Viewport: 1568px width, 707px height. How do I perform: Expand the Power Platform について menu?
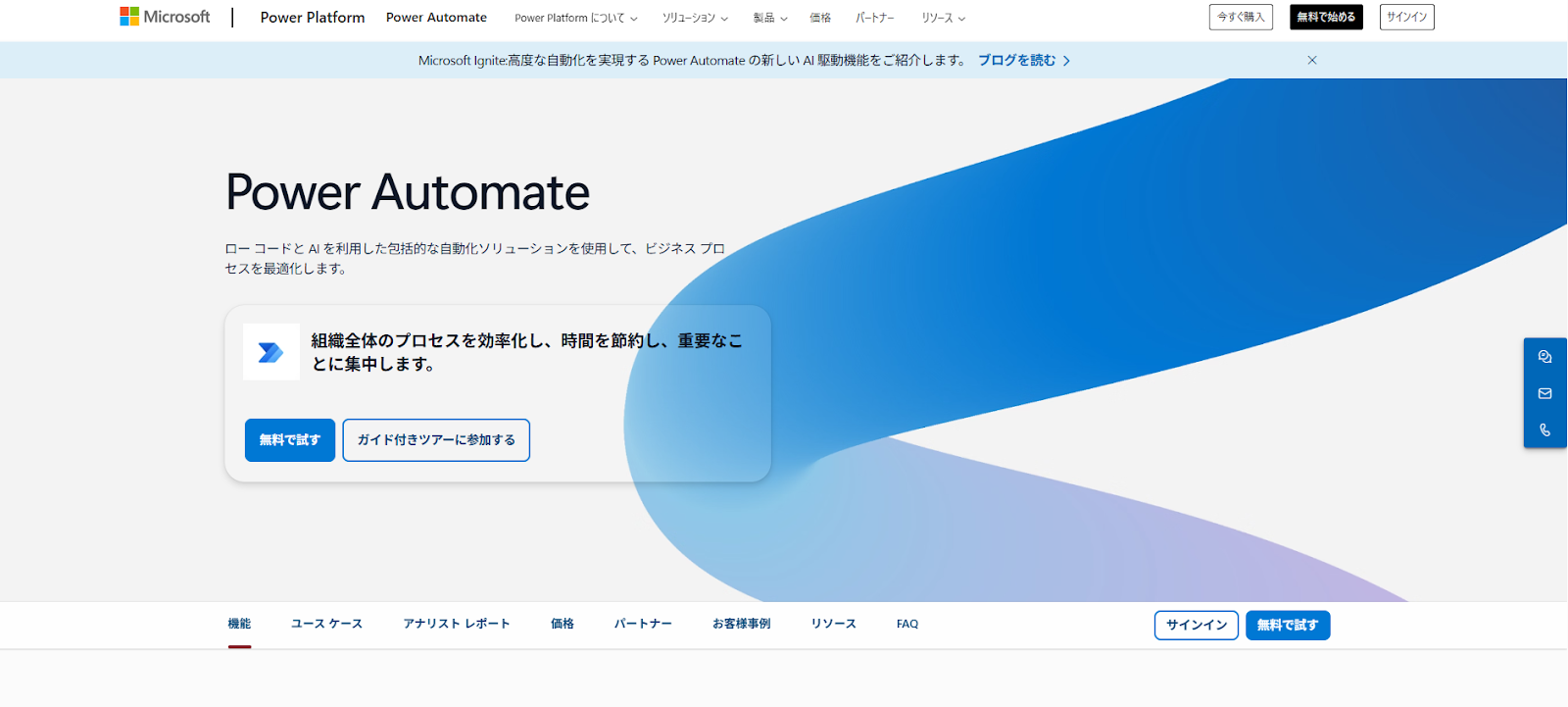click(x=576, y=18)
